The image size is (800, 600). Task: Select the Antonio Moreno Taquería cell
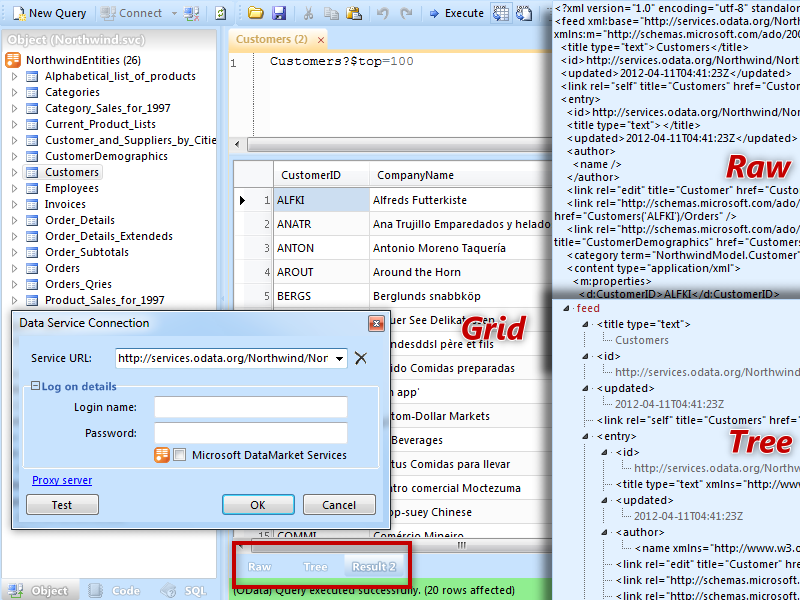click(x=461, y=248)
